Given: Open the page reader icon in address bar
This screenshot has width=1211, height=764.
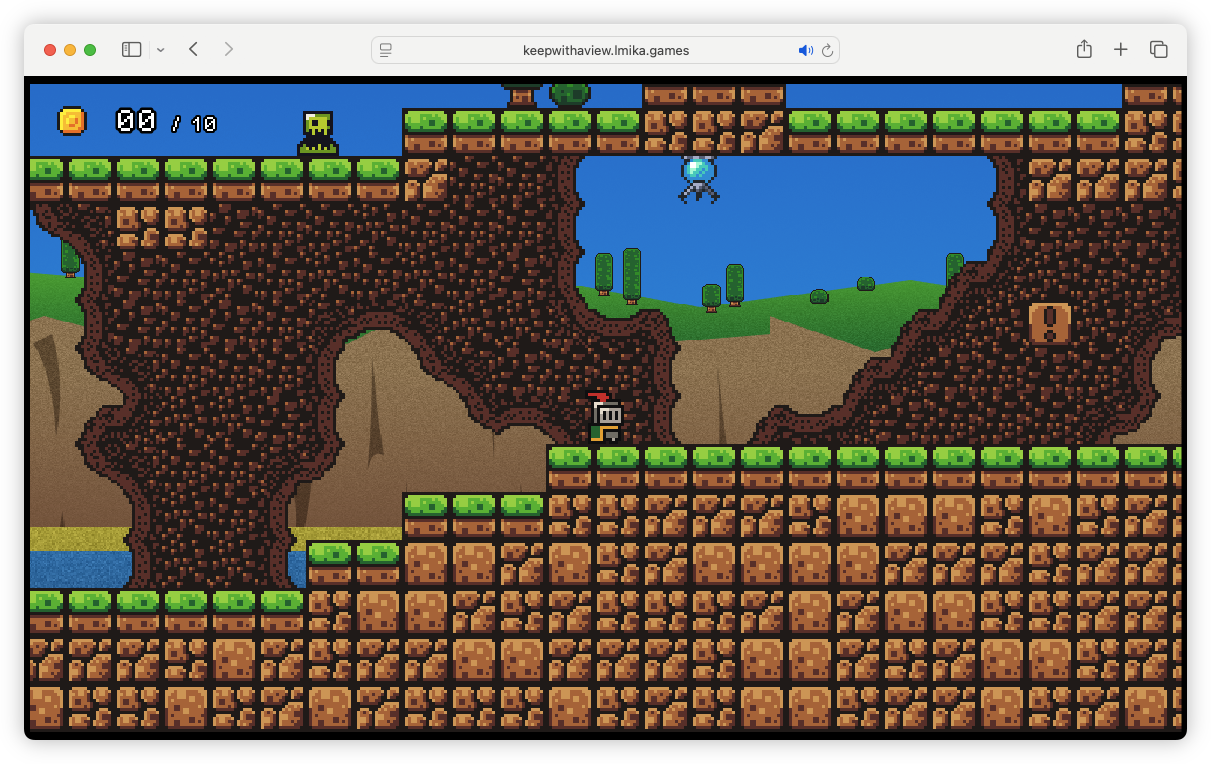Looking at the screenshot, I should tap(386, 50).
